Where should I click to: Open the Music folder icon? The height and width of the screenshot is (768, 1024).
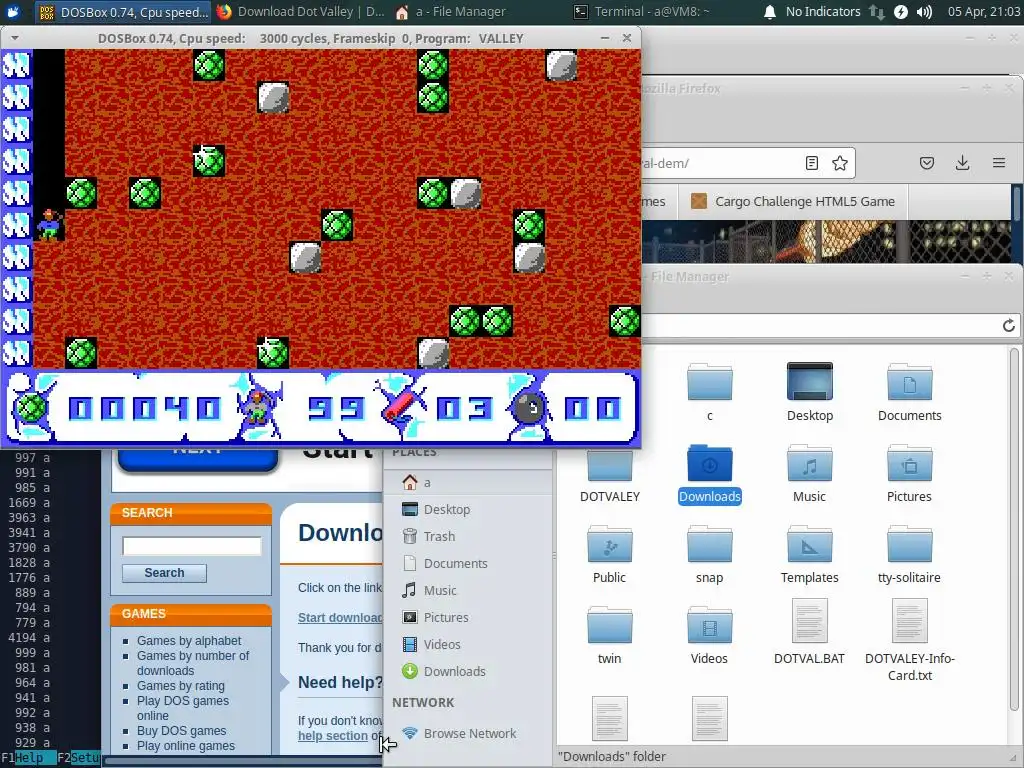(x=809, y=473)
